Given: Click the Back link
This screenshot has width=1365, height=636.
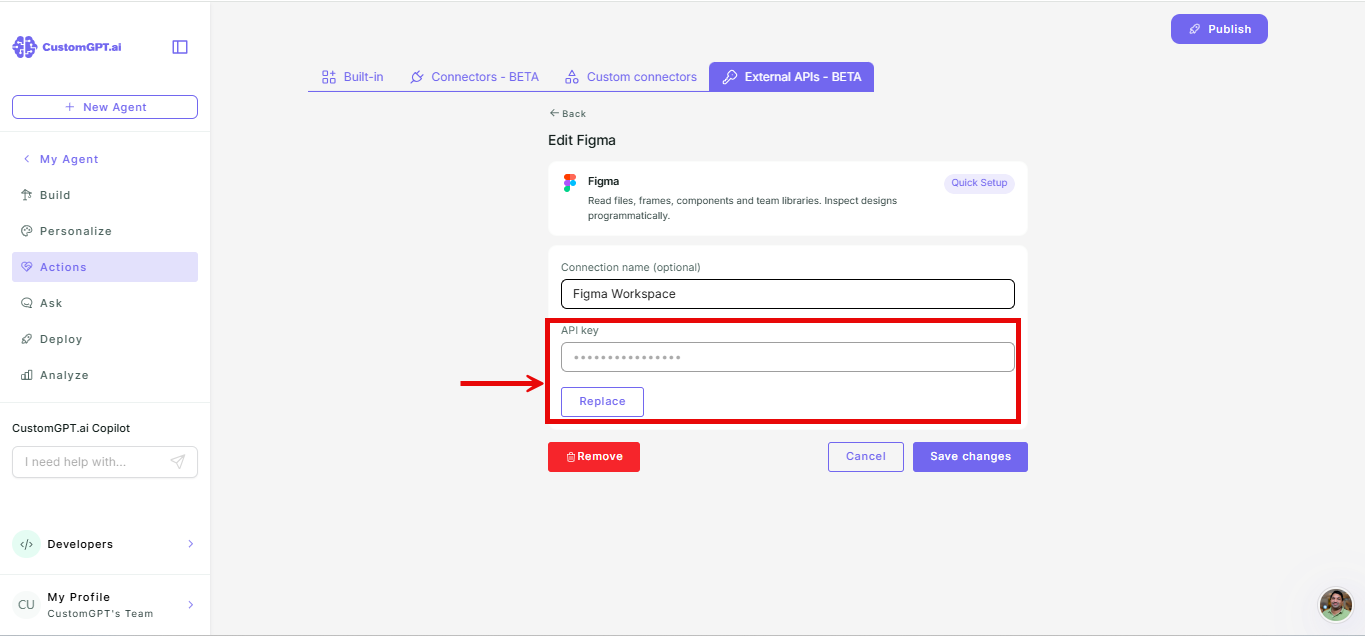Looking at the screenshot, I should 568,114.
